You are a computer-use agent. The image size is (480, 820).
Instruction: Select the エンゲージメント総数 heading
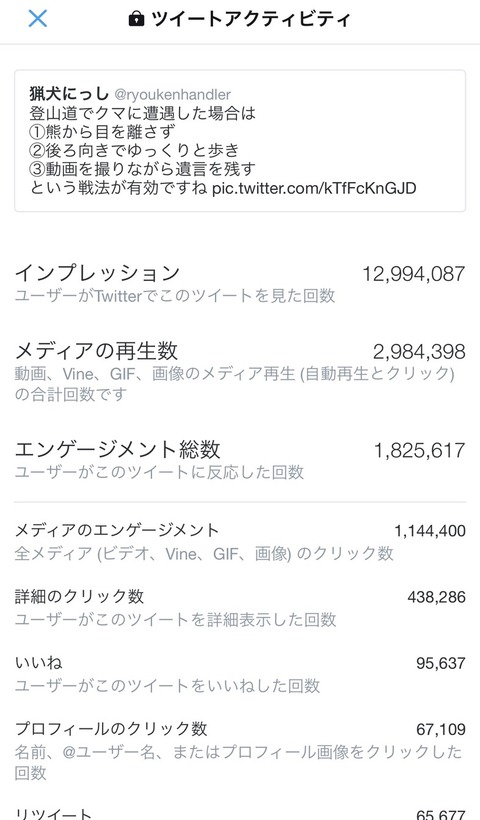pos(118,449)
